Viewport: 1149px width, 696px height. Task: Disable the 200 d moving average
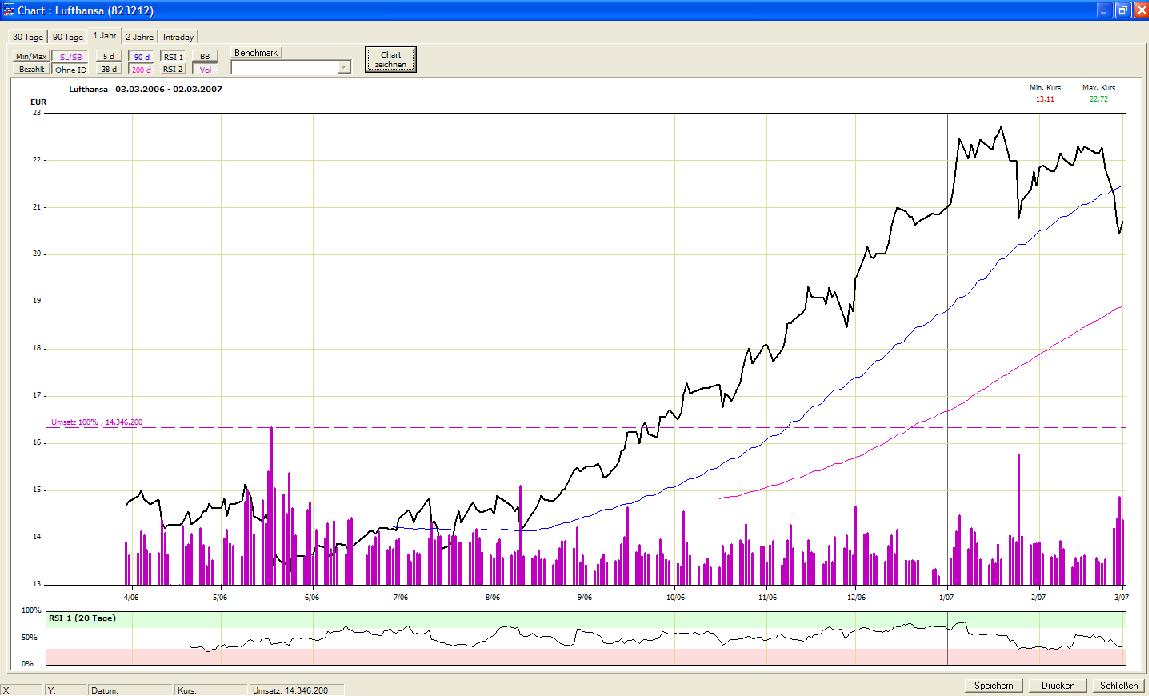[x=141, y=69]
